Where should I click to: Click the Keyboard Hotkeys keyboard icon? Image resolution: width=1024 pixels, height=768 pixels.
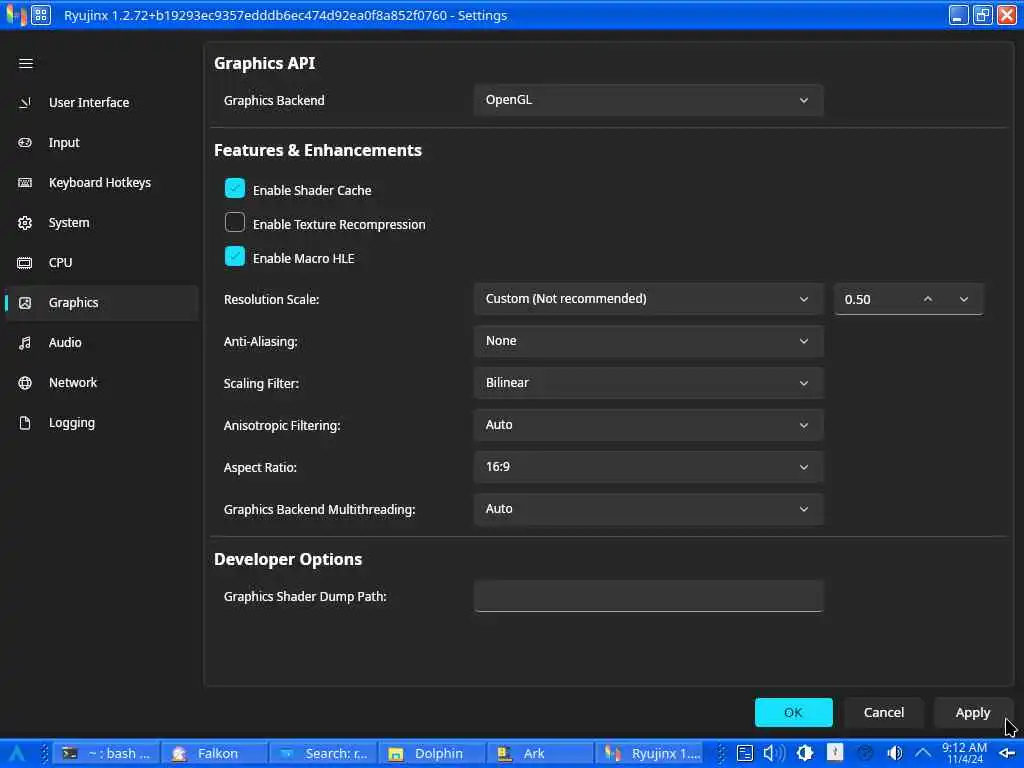click(25, 183)
